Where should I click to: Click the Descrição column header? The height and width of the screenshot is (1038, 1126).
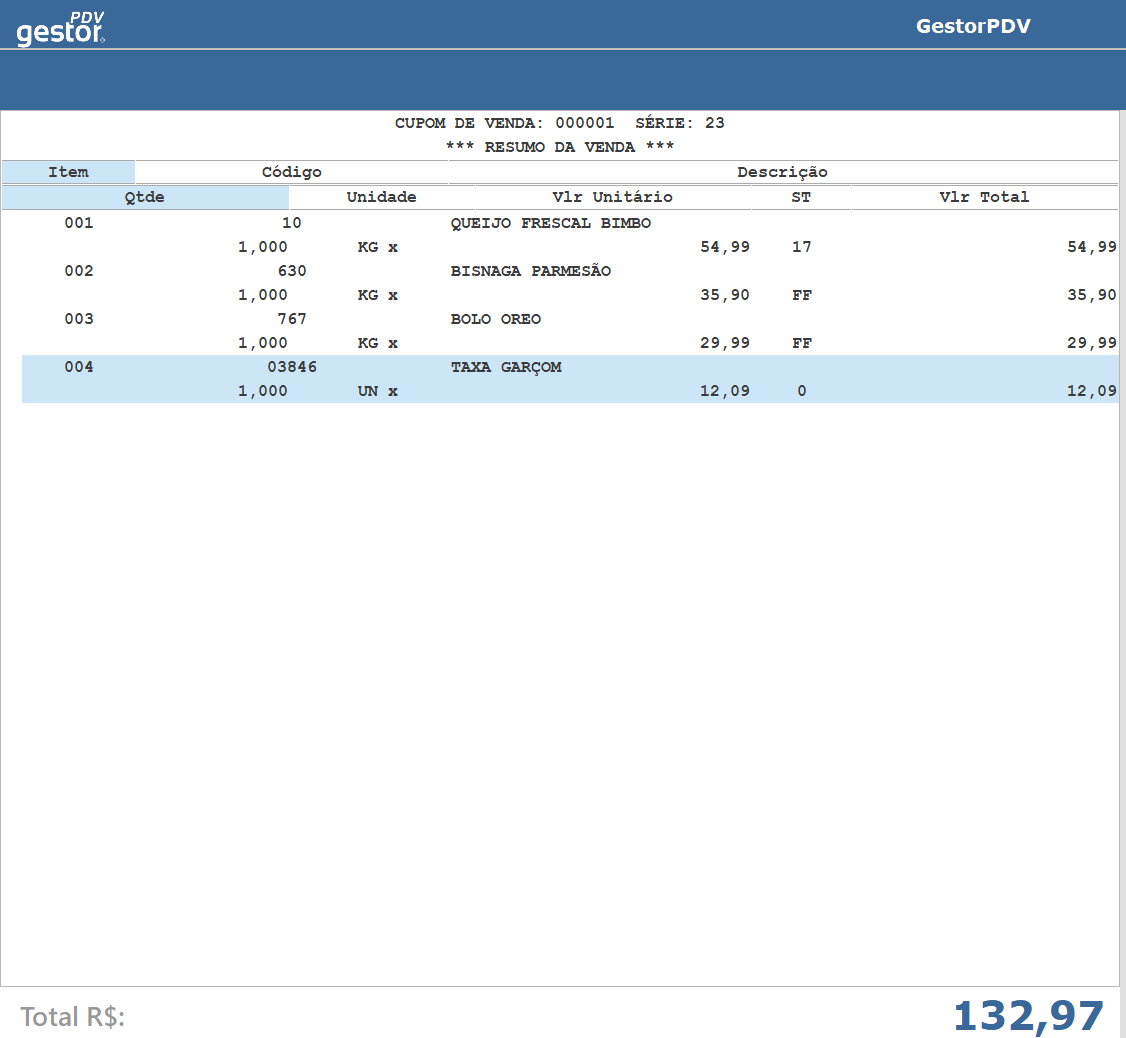pos(782,172)
